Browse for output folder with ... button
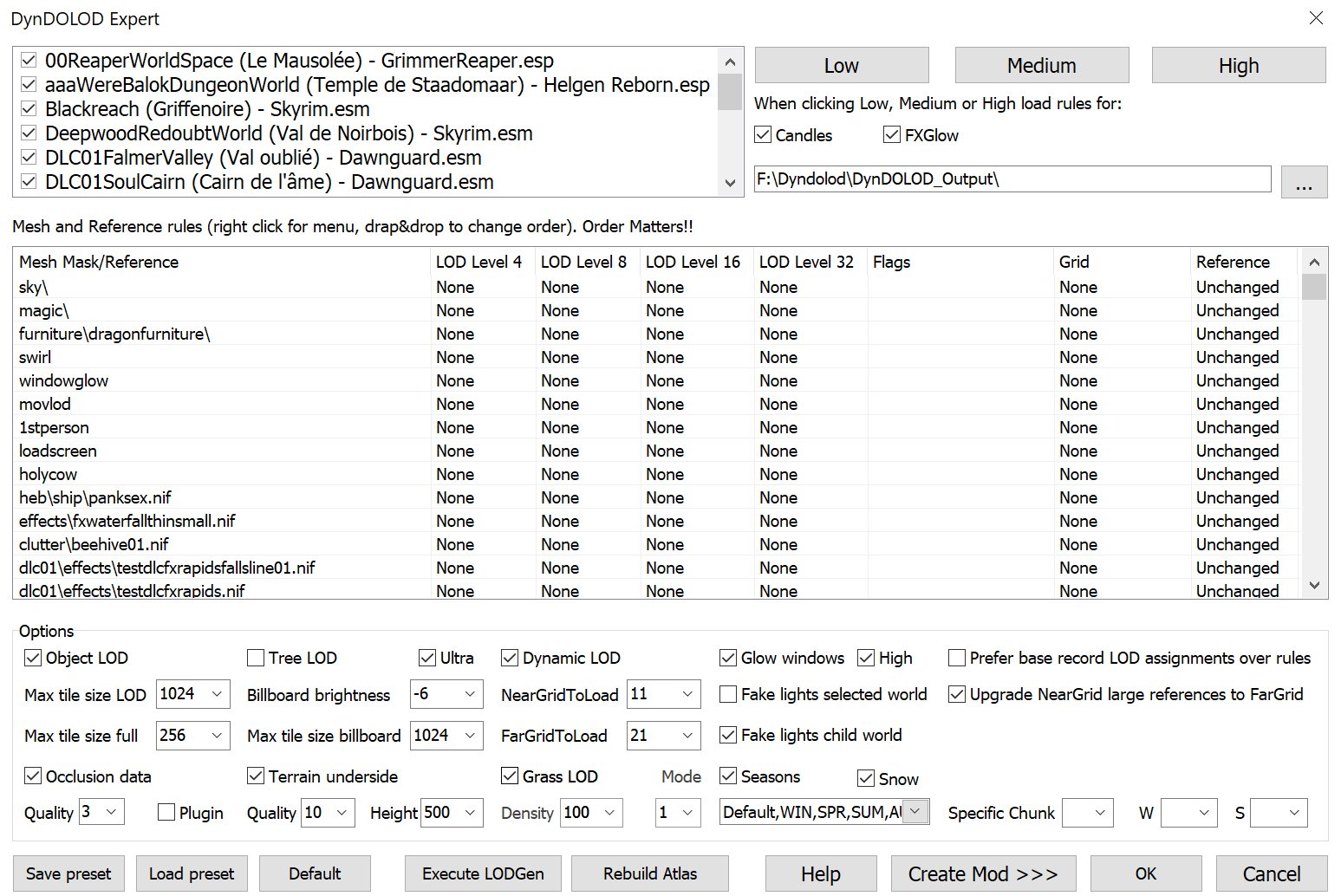 tap(1304, 180)
